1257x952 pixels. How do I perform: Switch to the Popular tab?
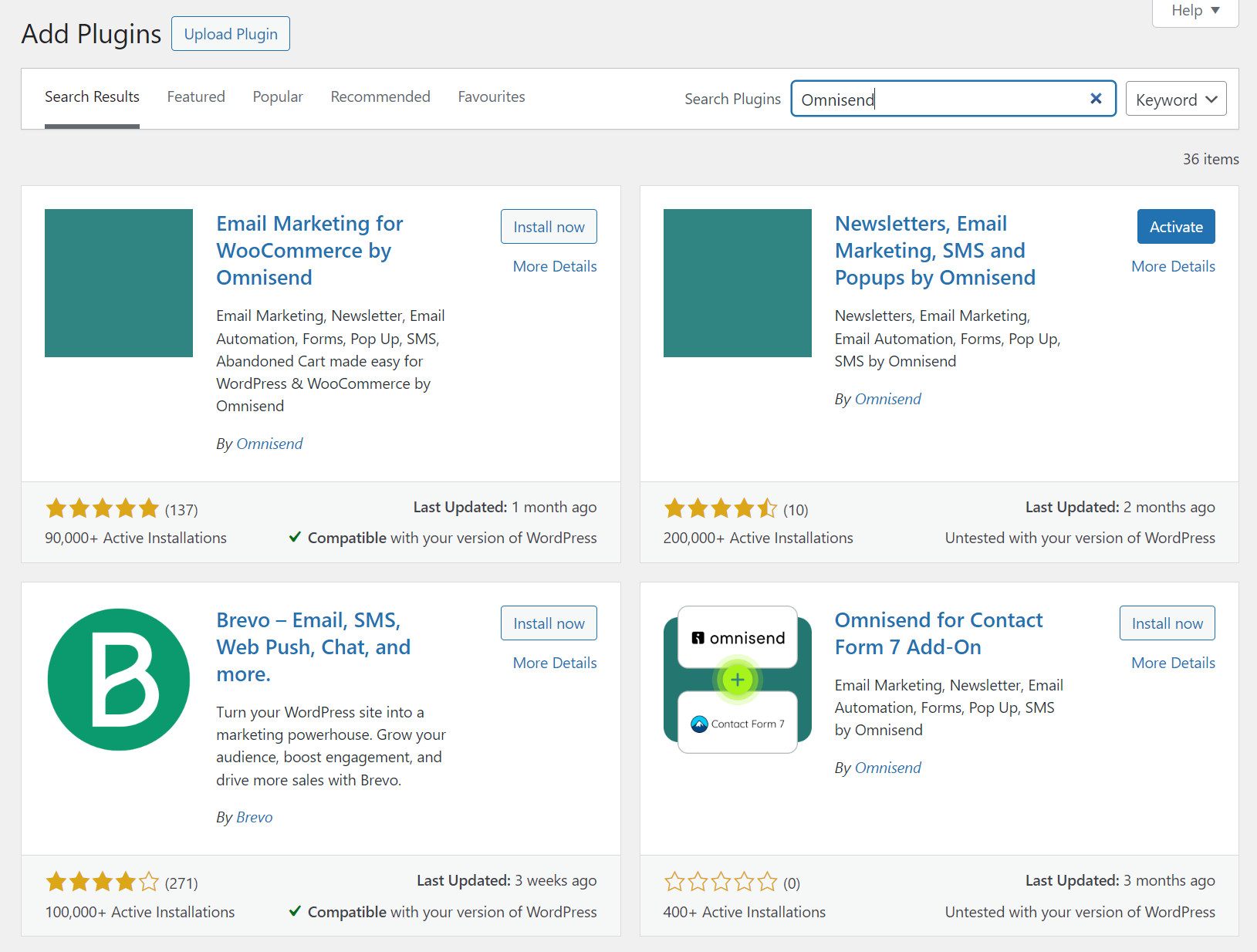pos(278,97)
